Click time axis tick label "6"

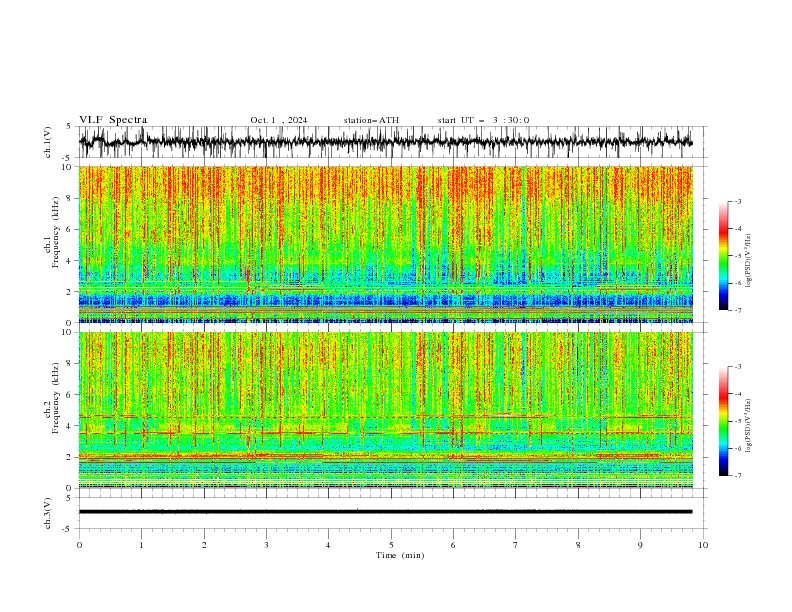[x=453, y=545]
